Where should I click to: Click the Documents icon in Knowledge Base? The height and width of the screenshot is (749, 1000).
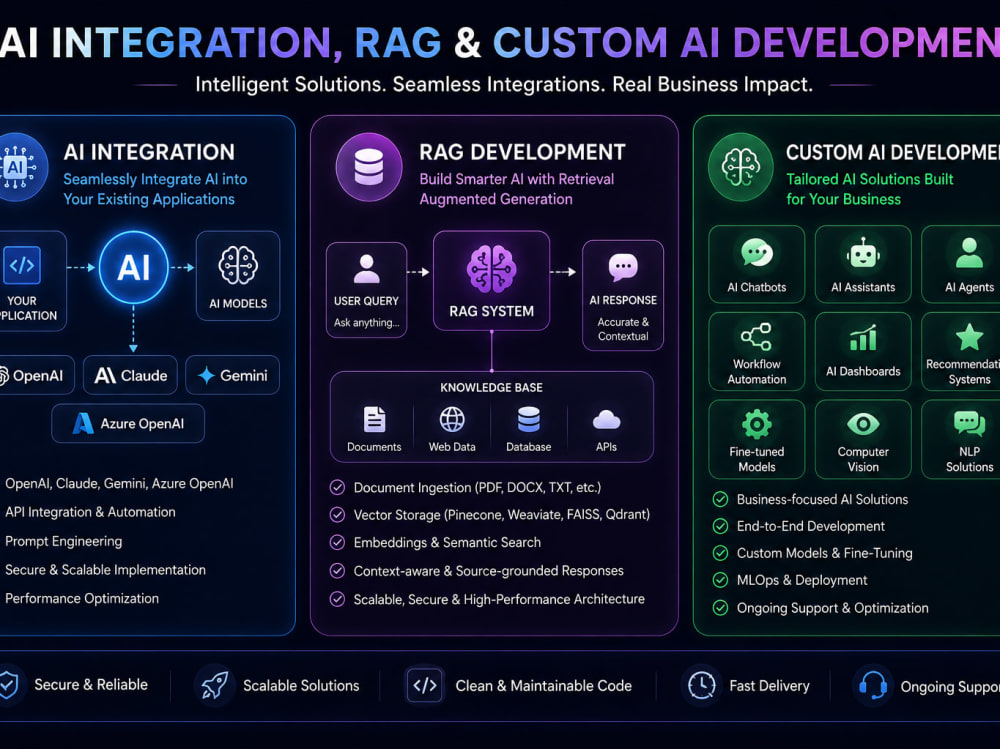click(374, 420)
